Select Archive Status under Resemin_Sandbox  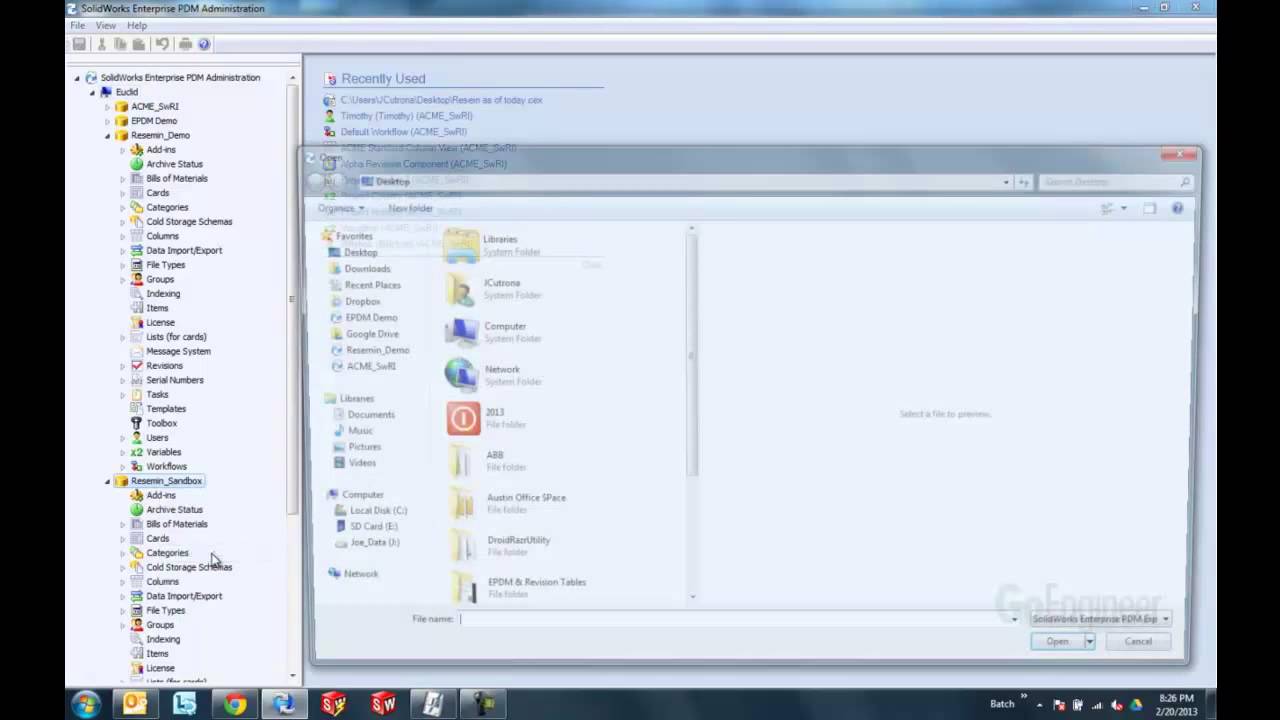click(174, 510)
